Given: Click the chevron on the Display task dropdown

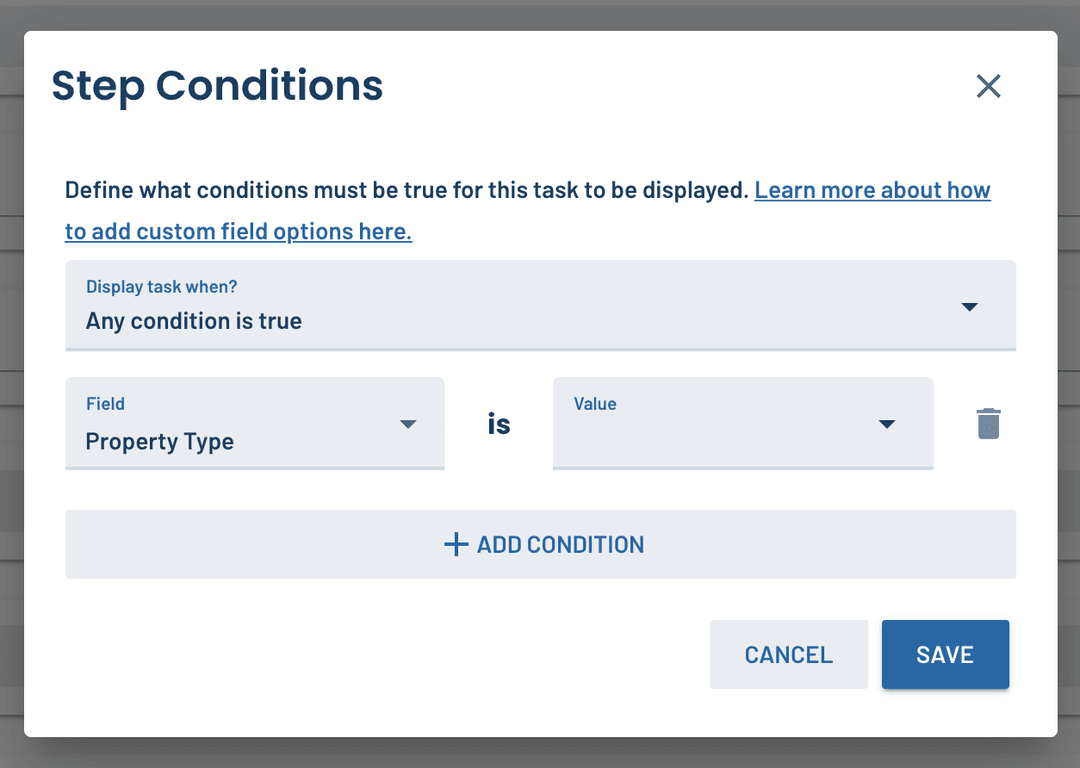Looking at the screenshot, I should 969,306.
